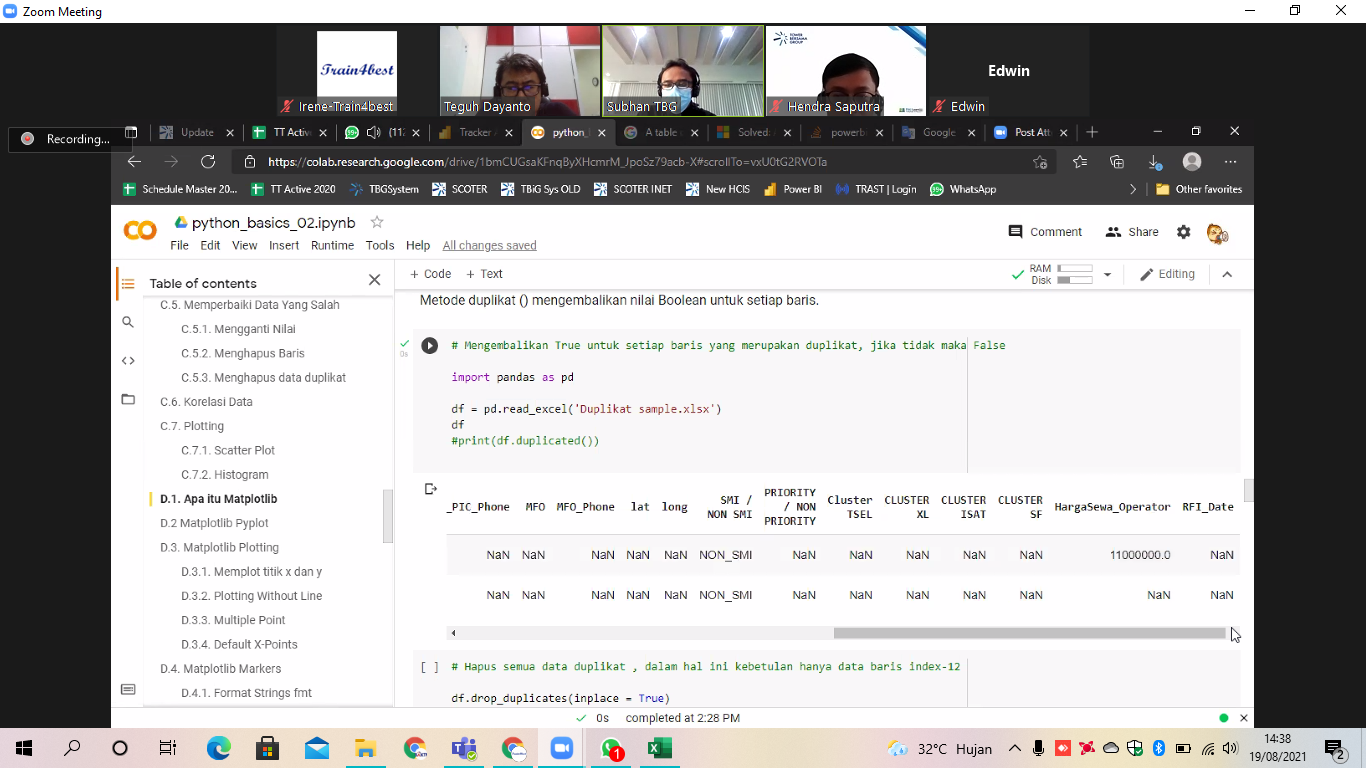The width and height of the screenshot is (1366, 768).
Task: Open the Colab search sidebar icon
Action: click(128, 322)
